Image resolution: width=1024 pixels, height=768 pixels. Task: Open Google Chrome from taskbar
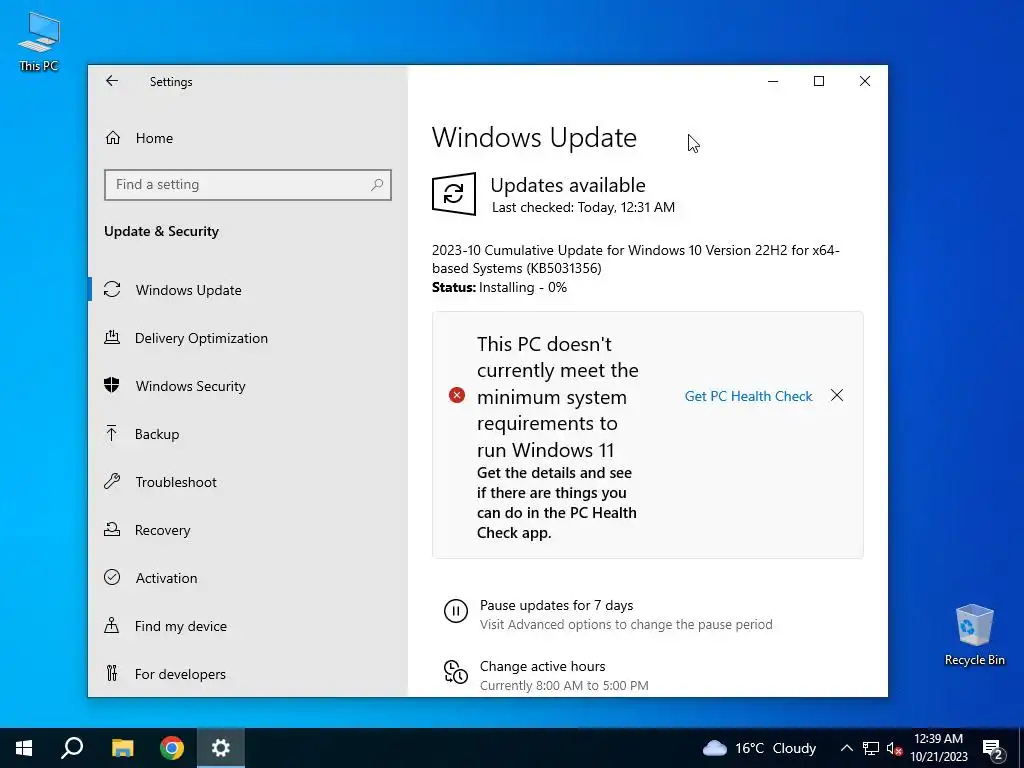pyautogui.click(x=172, y=748)
